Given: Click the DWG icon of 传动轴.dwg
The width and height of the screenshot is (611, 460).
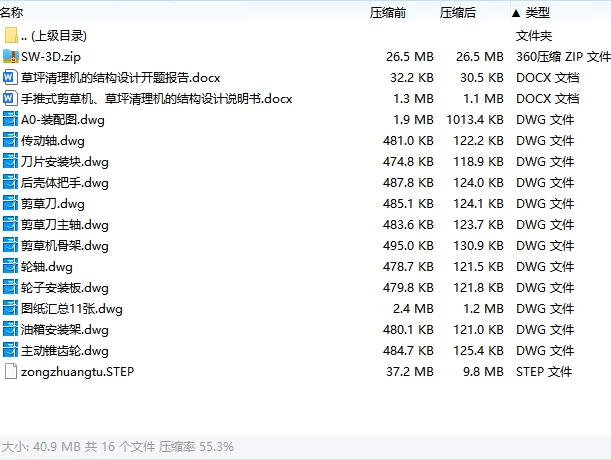Looking at the screenshot, I should coord(10,140).
